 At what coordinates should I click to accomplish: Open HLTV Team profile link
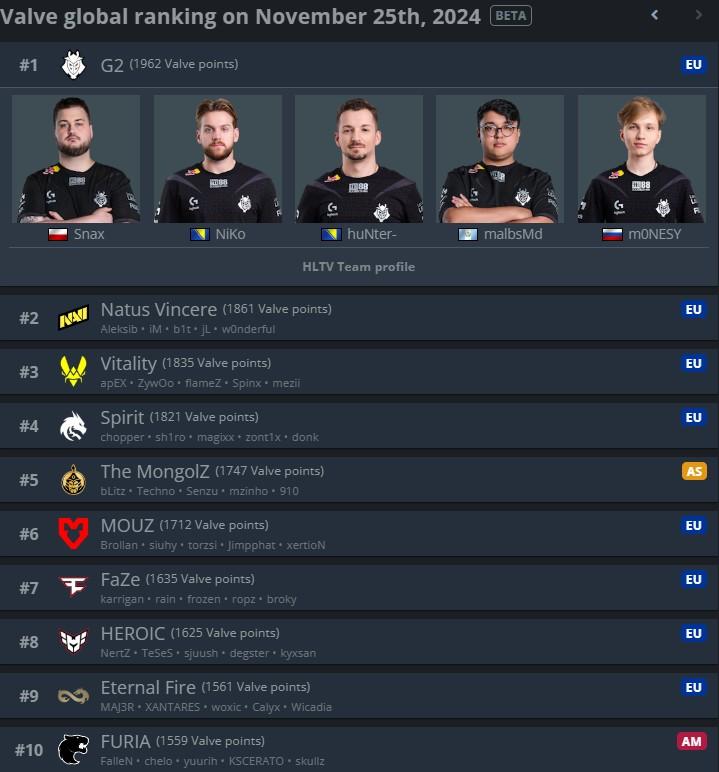(x=359, y=267)
